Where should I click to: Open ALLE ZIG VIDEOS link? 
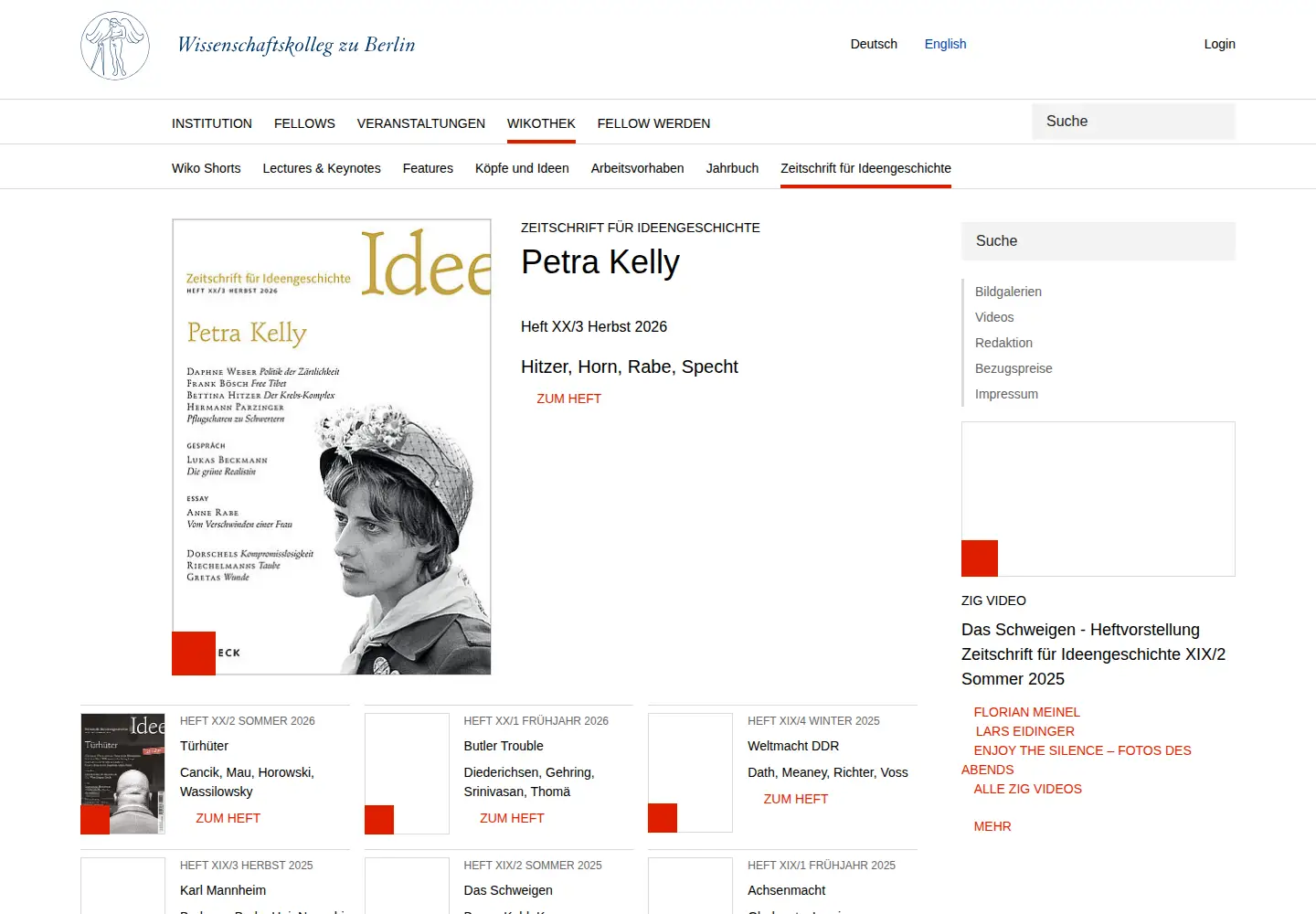pos(1027,789)
